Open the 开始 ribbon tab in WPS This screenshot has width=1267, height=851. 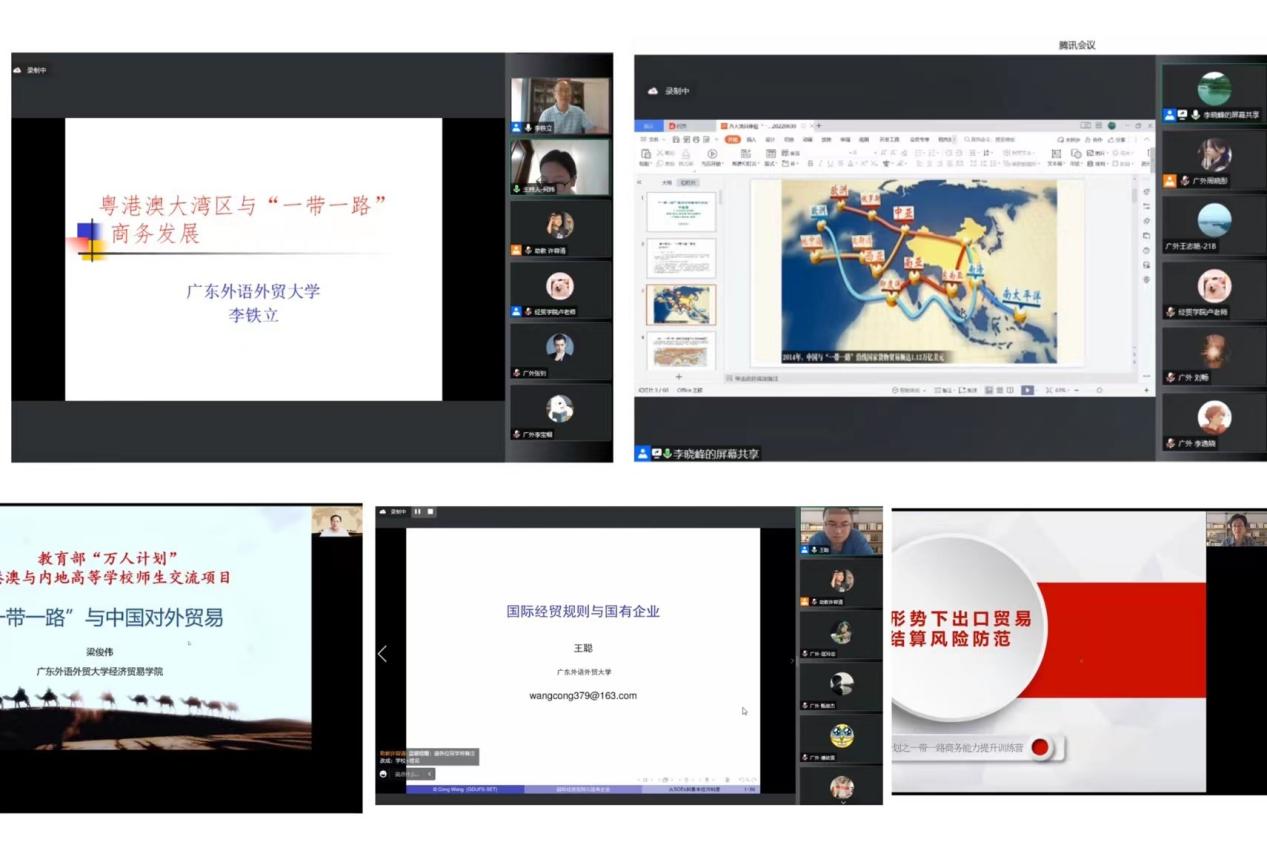click(732, 140)
